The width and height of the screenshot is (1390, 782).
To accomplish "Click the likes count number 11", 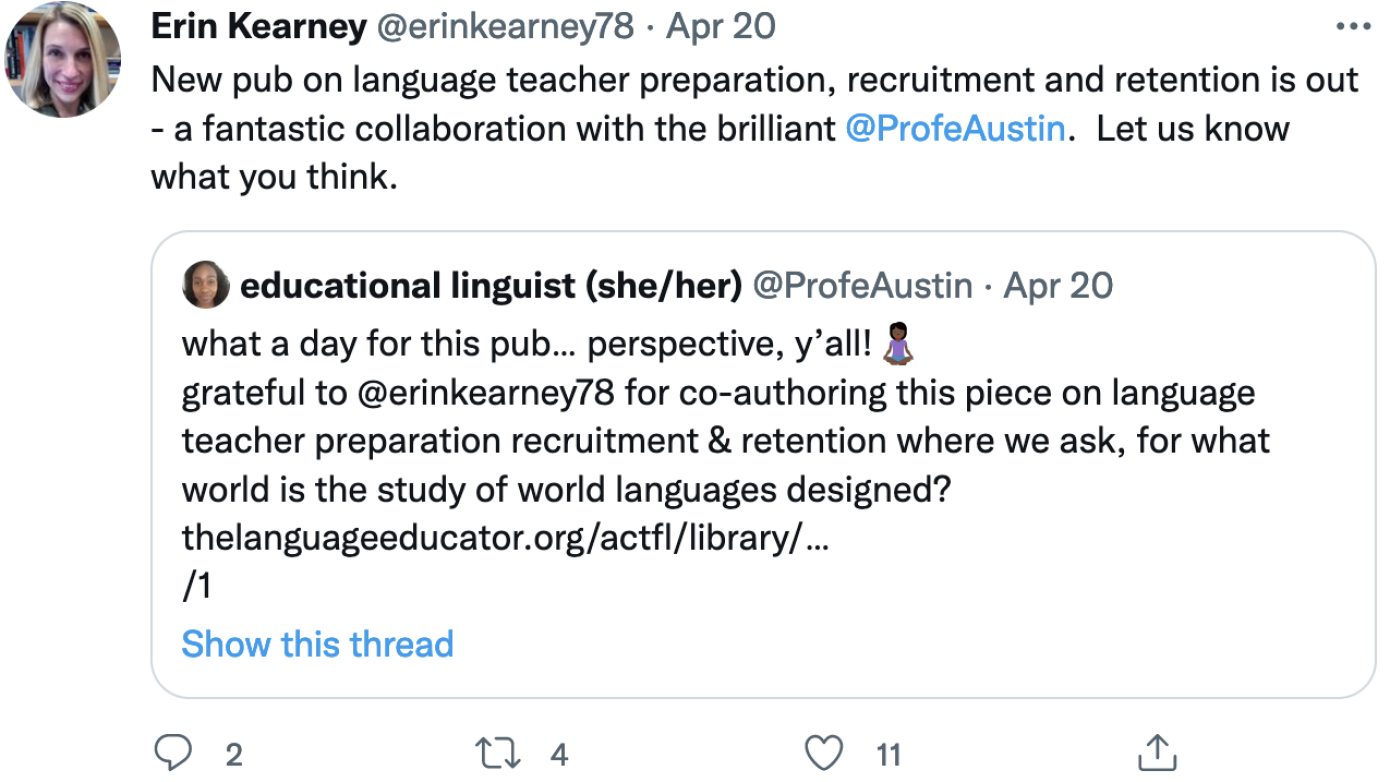I will click(889, 754).
